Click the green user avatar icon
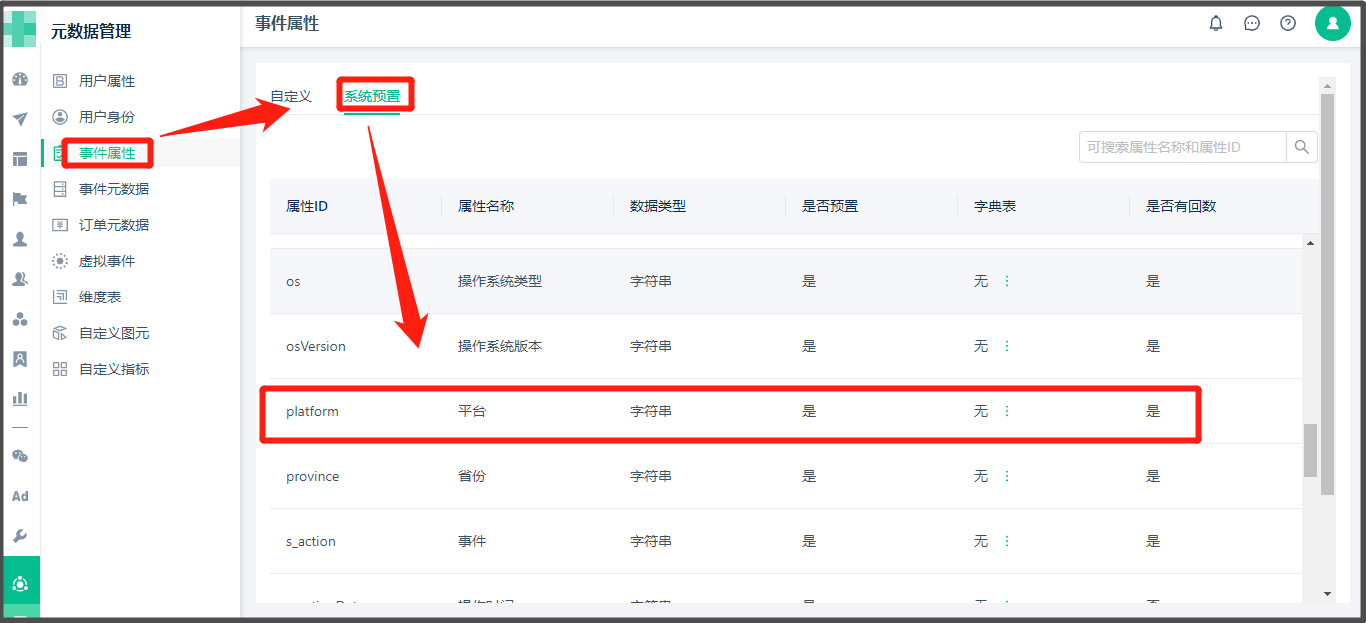The width and height of the screenshot is (1366, 623). tap(1332, 23)
